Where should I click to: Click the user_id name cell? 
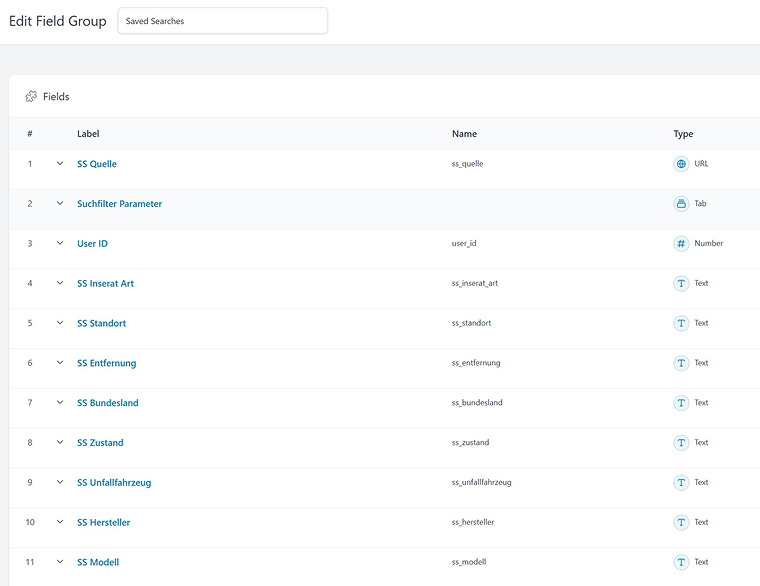pyautogui.click(x=464, y=243)
